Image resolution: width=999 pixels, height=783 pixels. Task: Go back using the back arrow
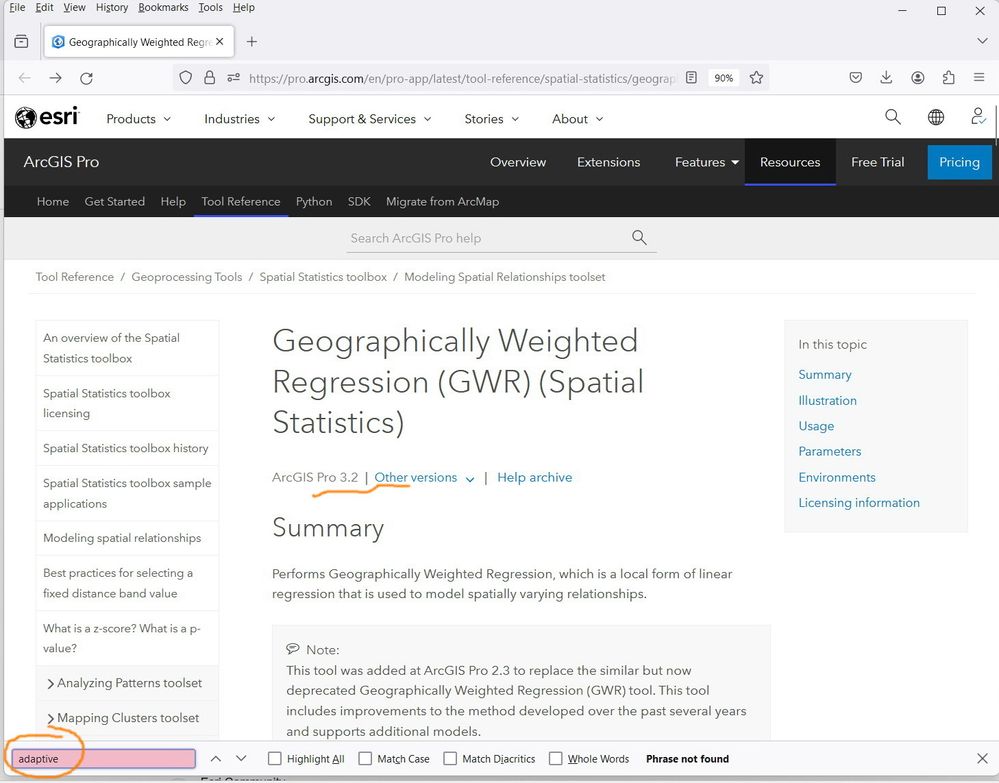click(25, 78)
